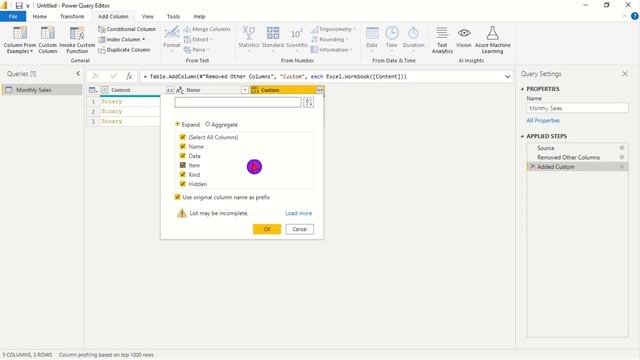640x360 pixels.
Task: Launch Text Analytics AI insight
Action: click(x=442, y=40)
